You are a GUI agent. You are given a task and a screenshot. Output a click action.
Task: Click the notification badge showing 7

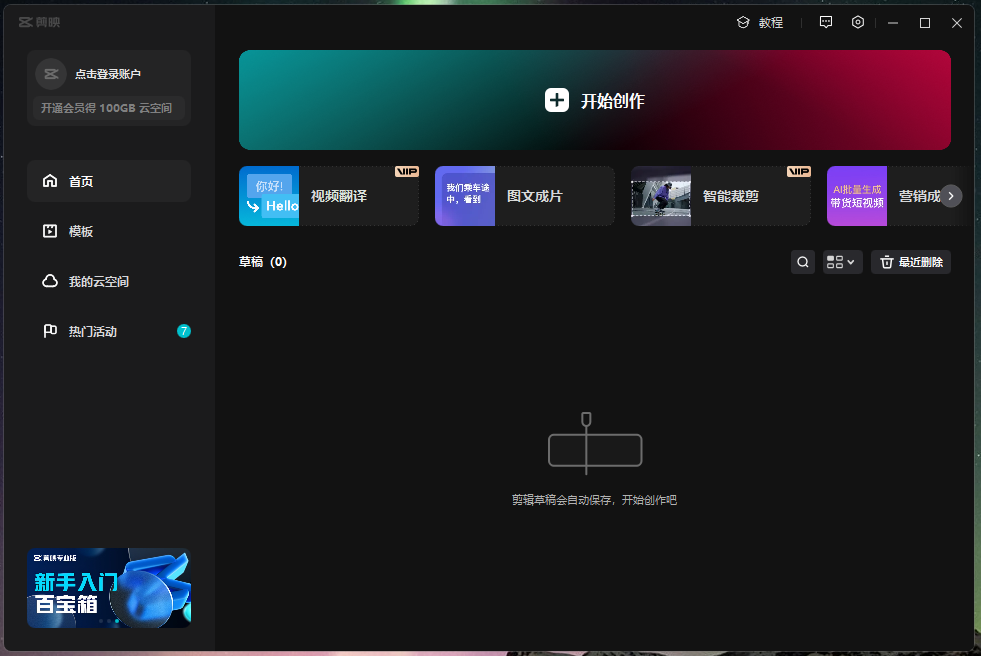pyautogui.click(x=183, y=331)
